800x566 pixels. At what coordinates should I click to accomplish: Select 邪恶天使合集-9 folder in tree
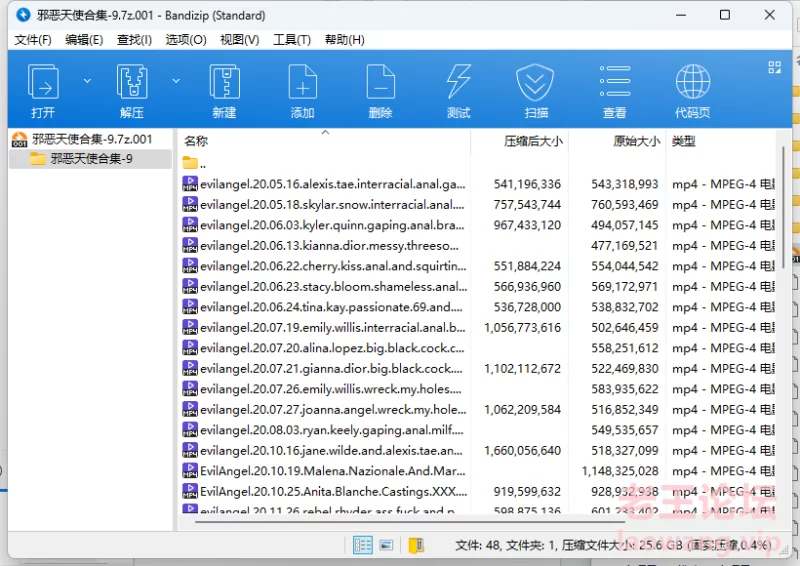tap(91, 159)
